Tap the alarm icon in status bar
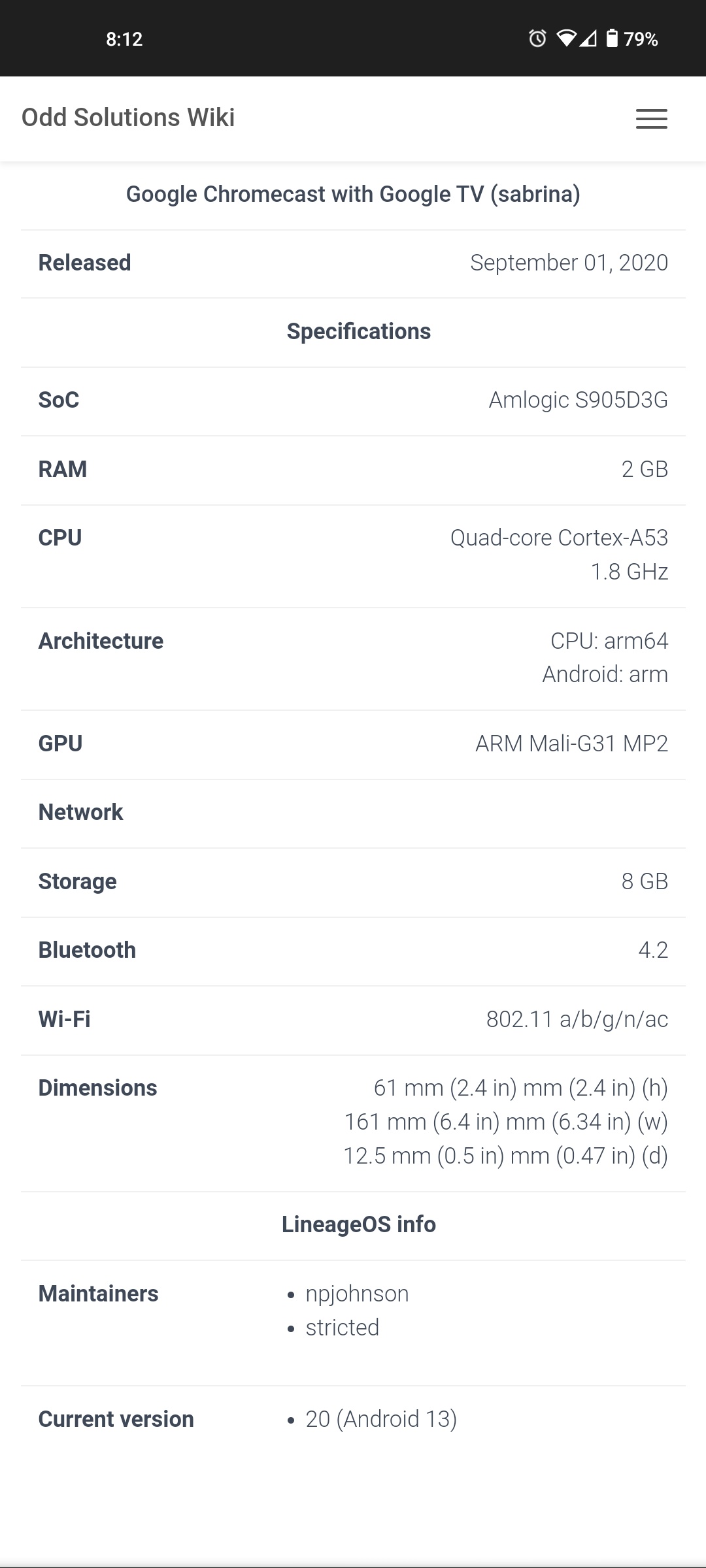Image resolution: width=706 pixels, height=1568 pixels. pyautogui.click(x=537, y=39)
